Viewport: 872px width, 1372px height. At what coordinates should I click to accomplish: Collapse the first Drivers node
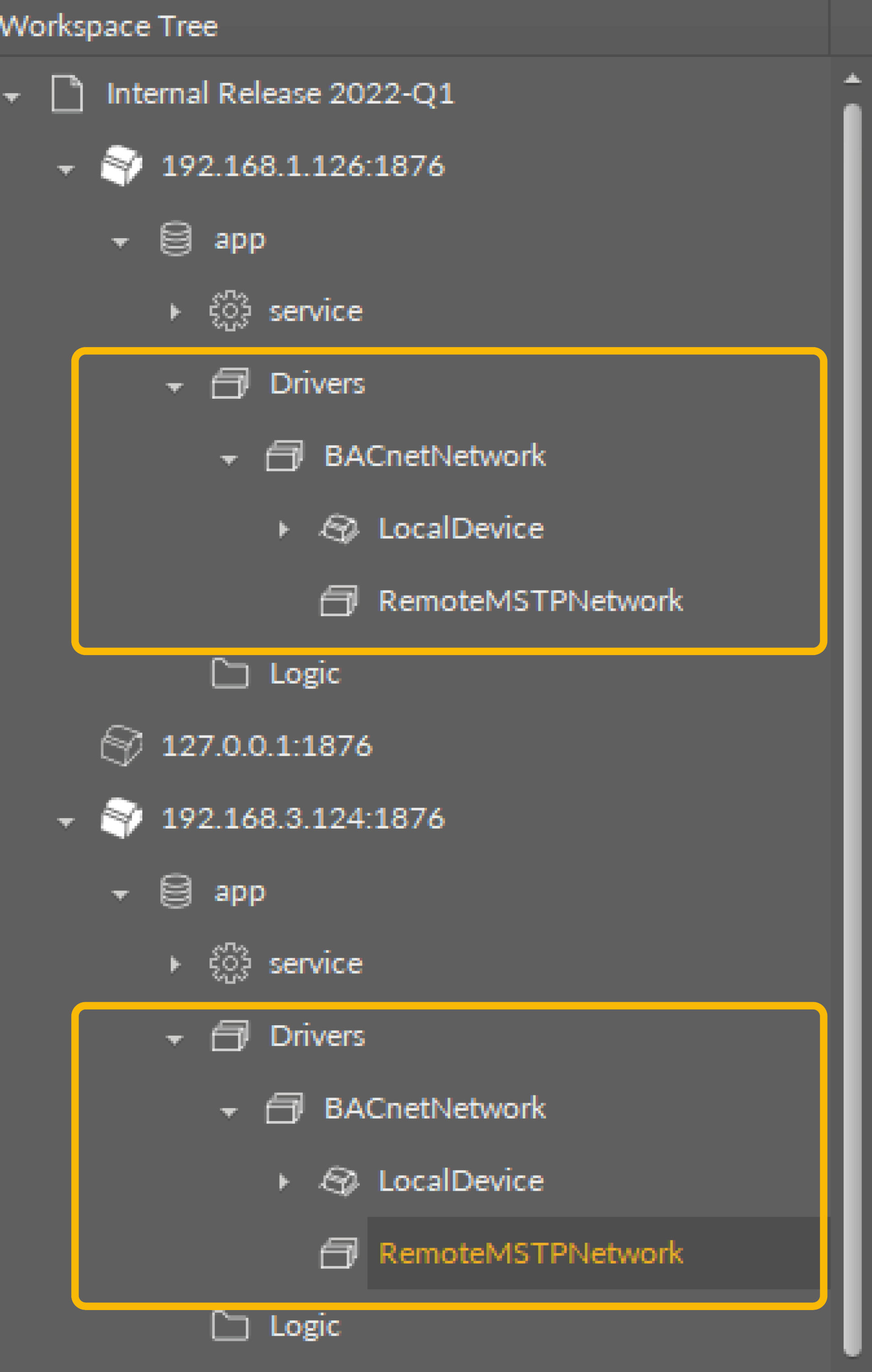(x=174, y=387)
